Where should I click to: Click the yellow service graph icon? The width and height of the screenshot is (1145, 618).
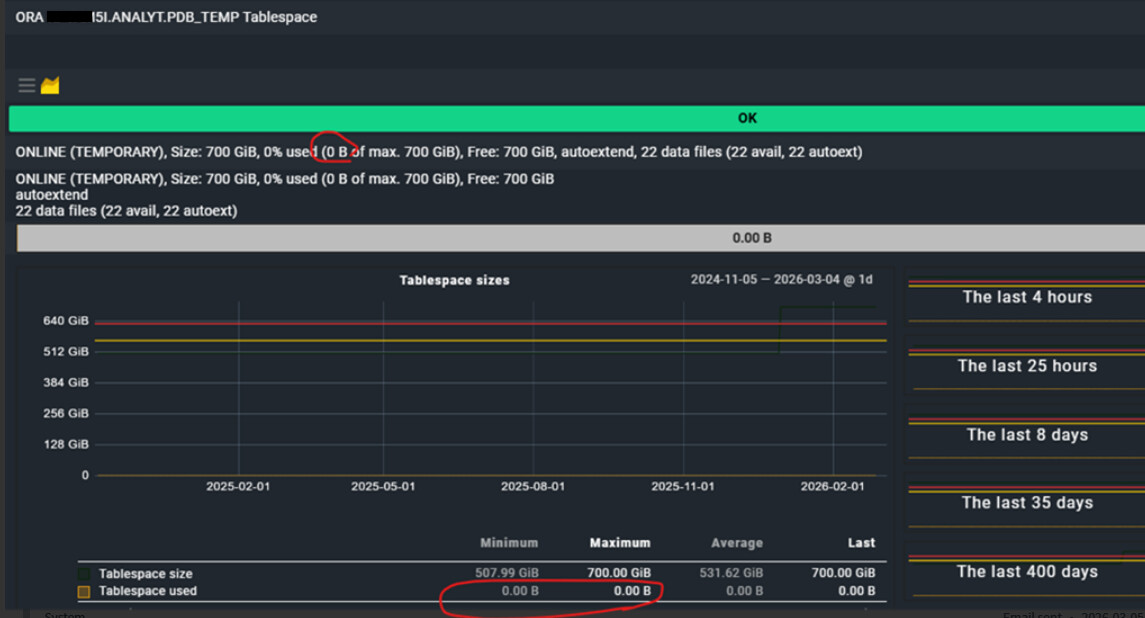[50, 85]
